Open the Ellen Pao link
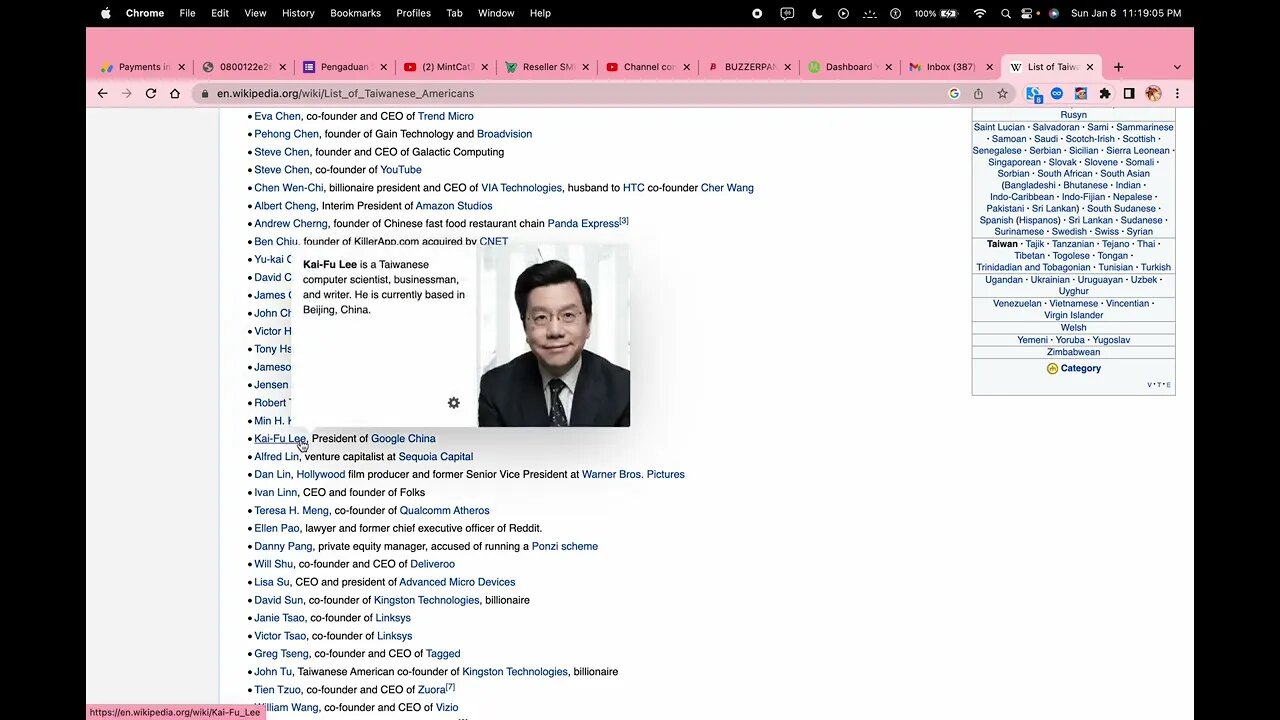The width and height of the screenshot is (1280, 720). [277, 529]
